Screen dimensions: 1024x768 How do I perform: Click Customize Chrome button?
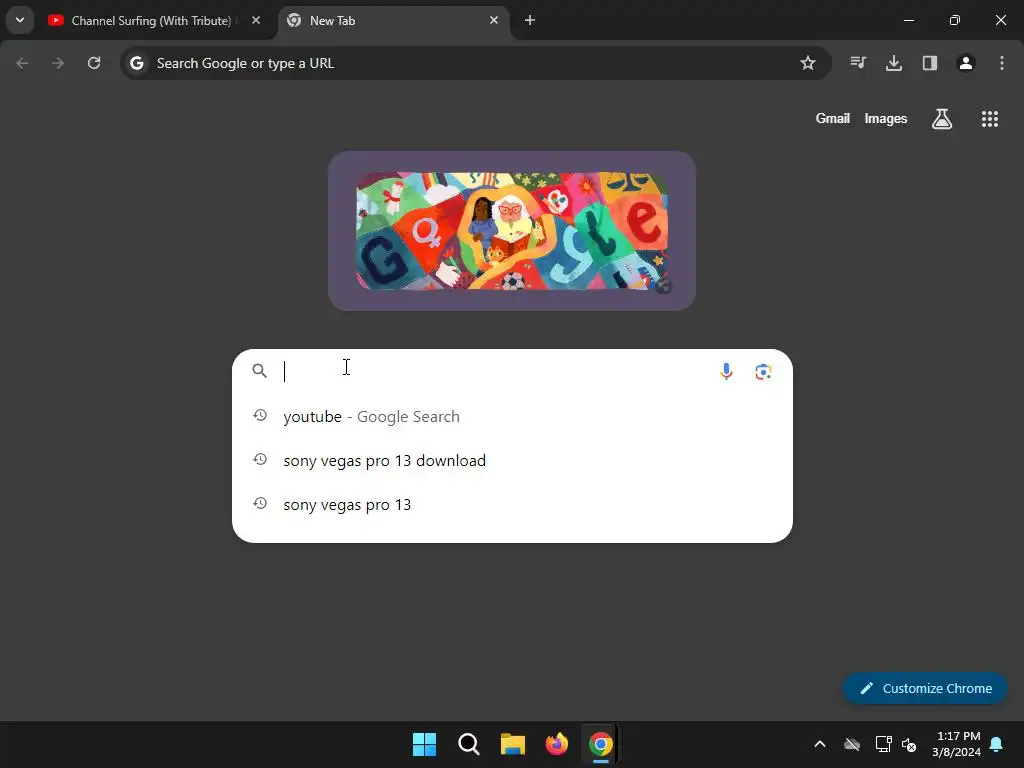pos(925,688)
